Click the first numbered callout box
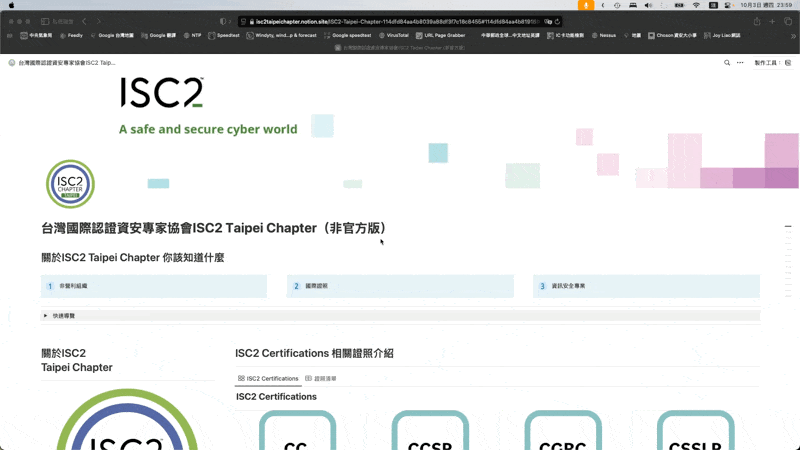 point(154,286)
